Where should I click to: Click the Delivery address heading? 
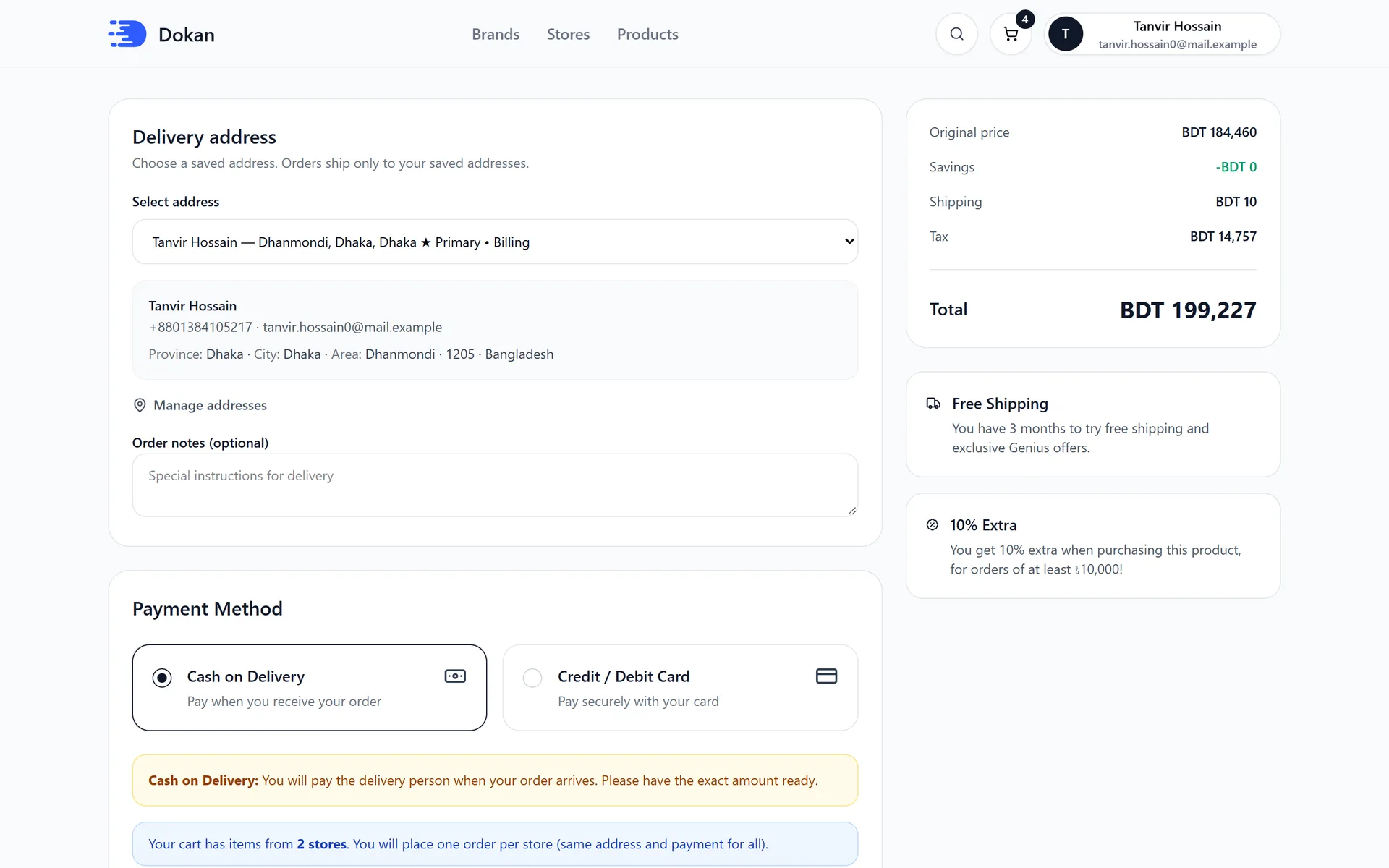204,137
